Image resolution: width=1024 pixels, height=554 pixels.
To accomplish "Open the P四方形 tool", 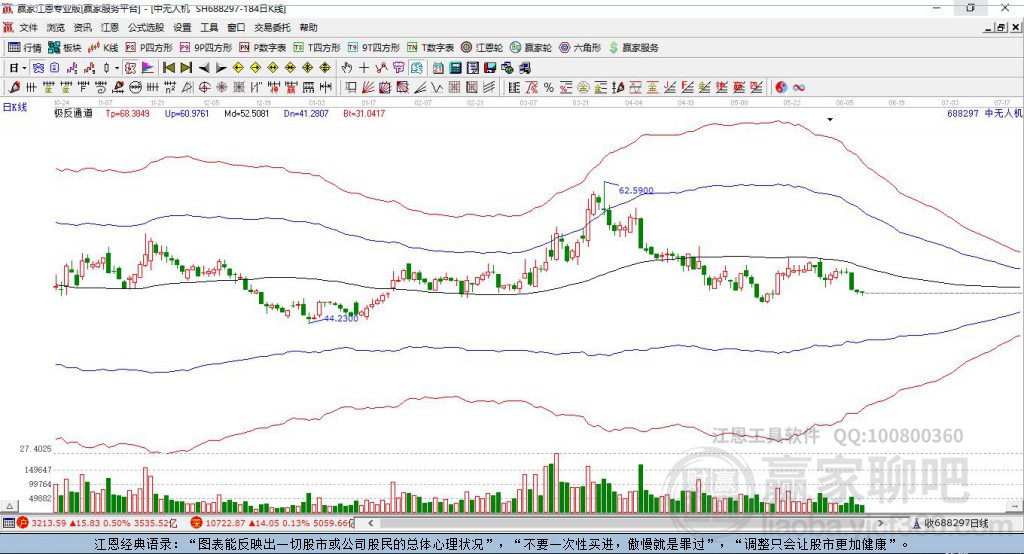I will pos(149,48).
